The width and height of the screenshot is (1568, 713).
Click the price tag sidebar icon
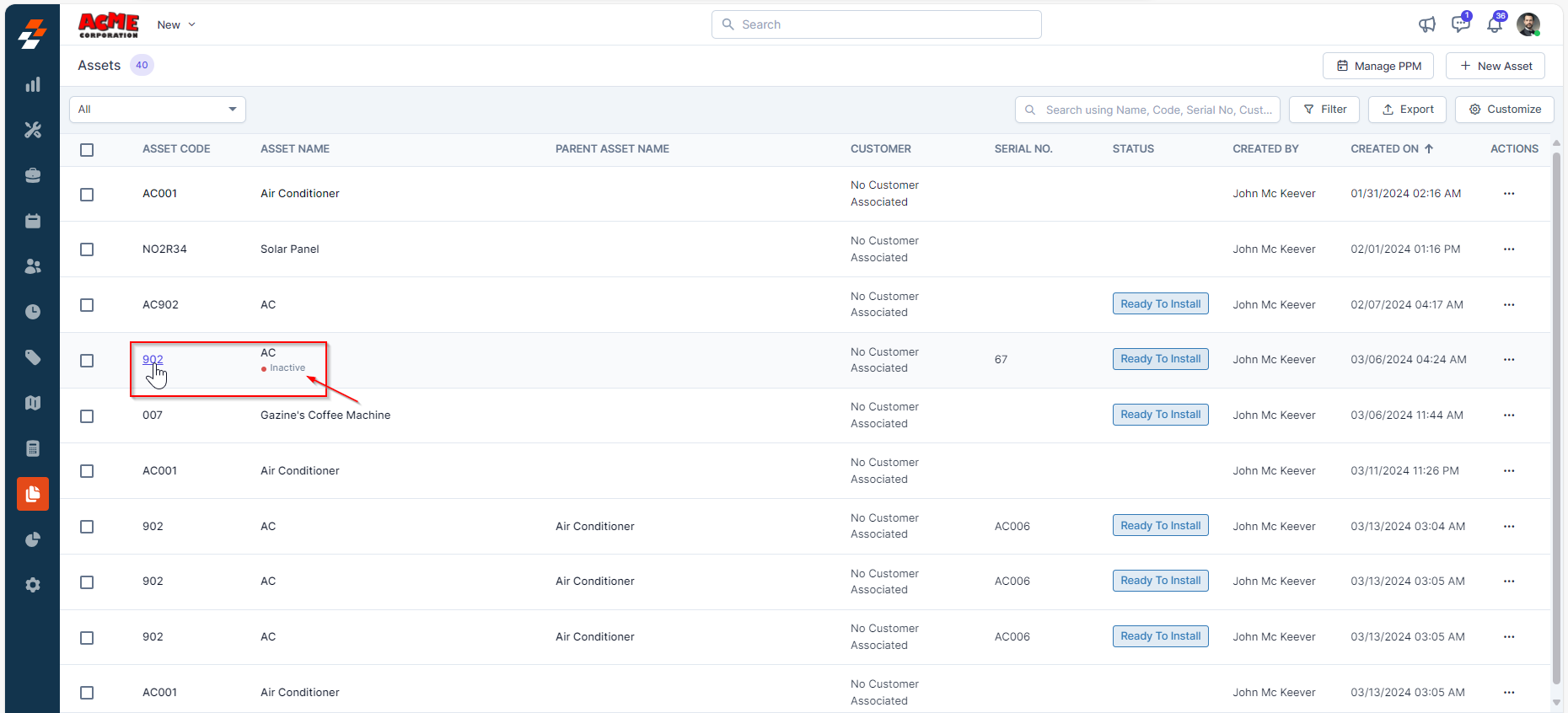coord(33,357)
